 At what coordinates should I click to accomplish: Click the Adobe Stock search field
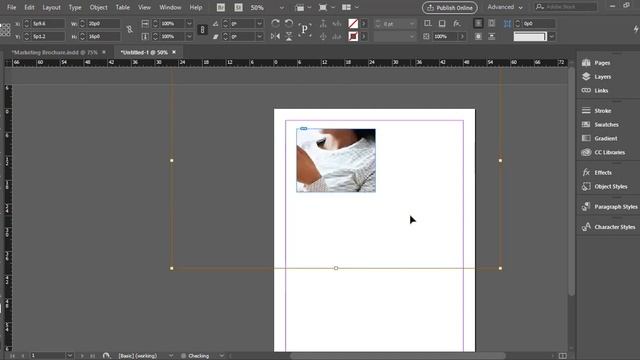(x=565, y=7)
